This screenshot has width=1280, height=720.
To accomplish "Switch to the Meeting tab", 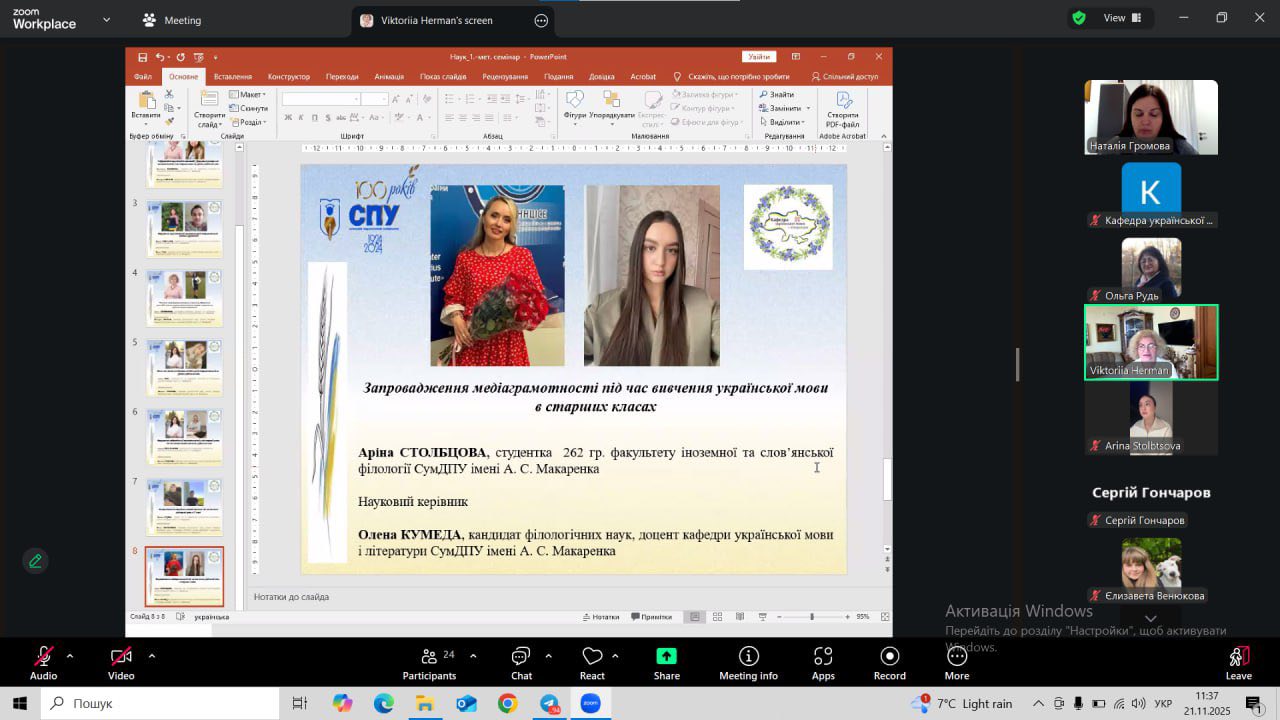I will coord(171,20).
